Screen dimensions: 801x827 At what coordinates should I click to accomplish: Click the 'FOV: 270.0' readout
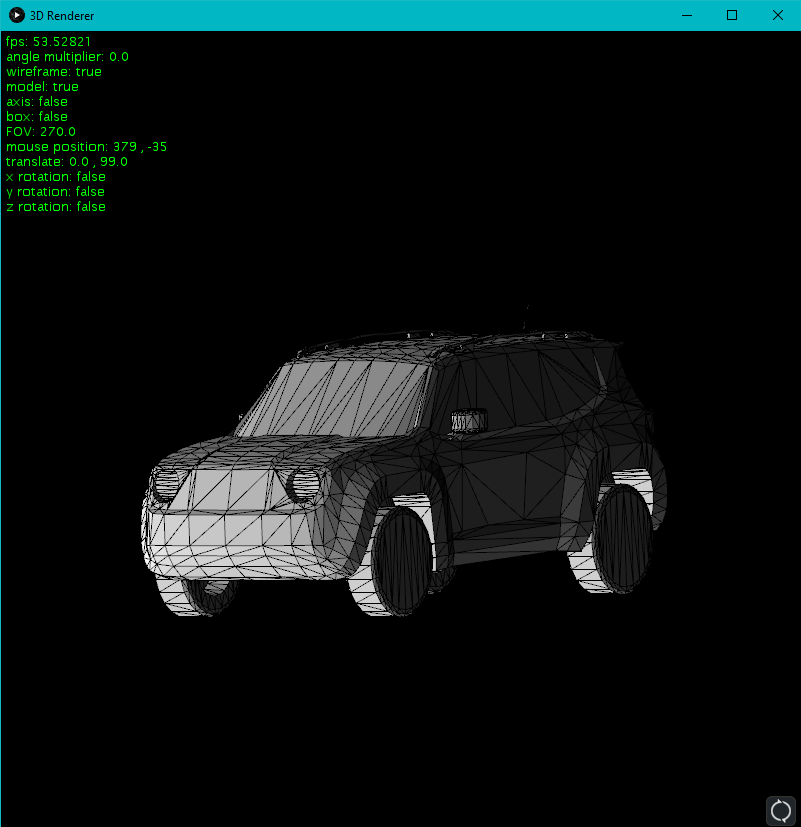41,131
